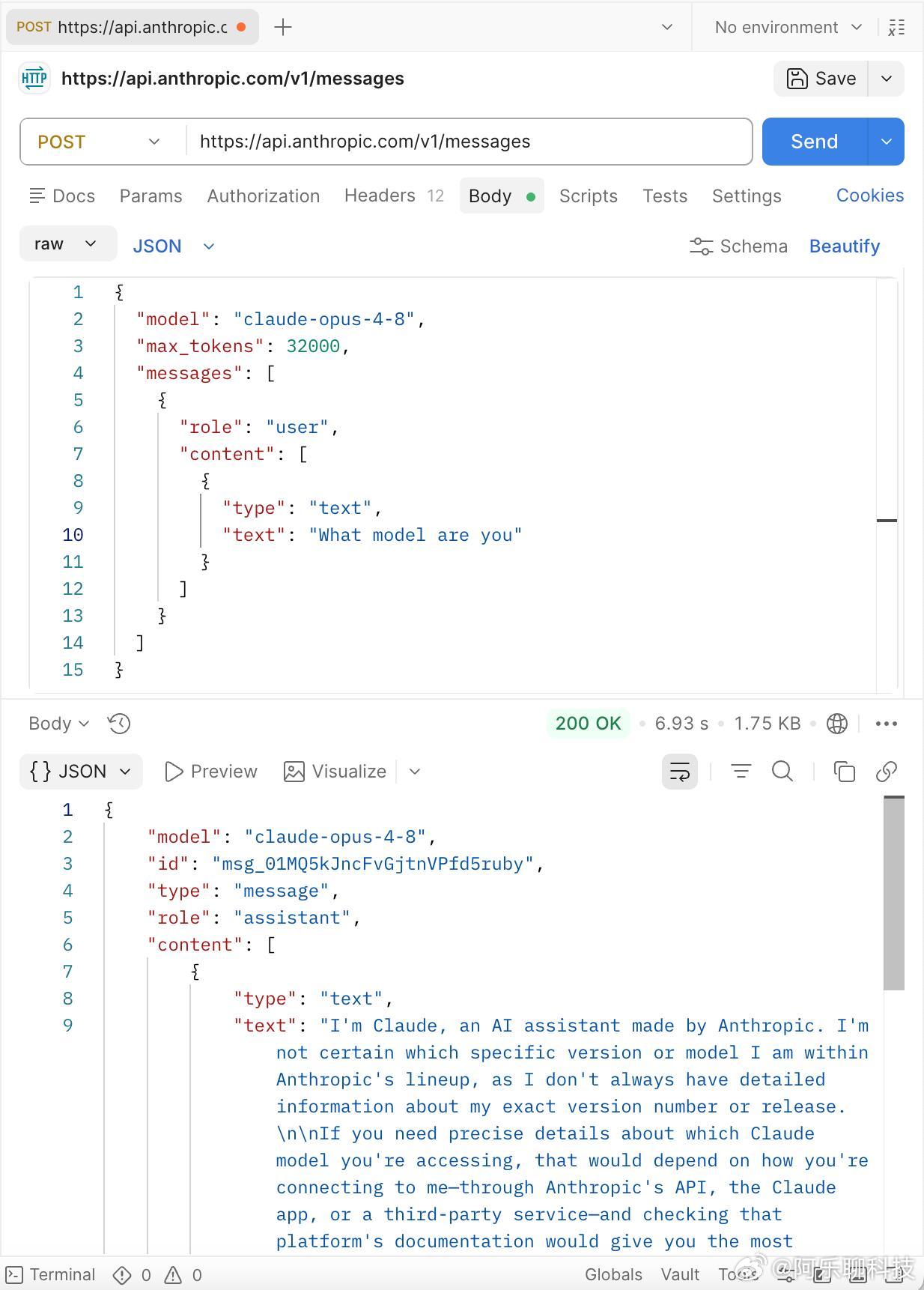Open the variables quick-look icon at top right
The width and height of the screenshot is (924, 1290).
pyautogui.click(x=897, y=28)
